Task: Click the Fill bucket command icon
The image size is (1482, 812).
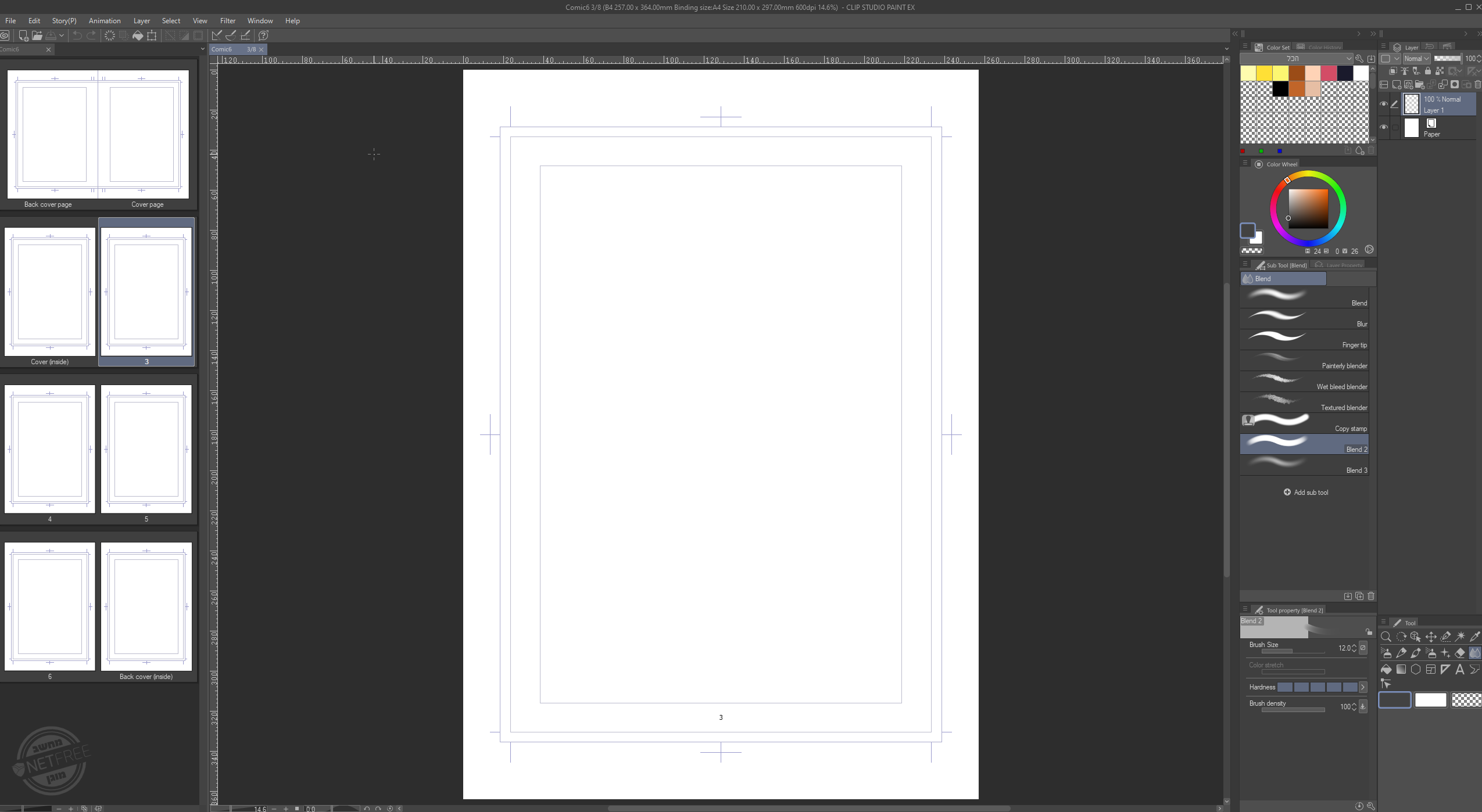Action: [x=138, y=35]
